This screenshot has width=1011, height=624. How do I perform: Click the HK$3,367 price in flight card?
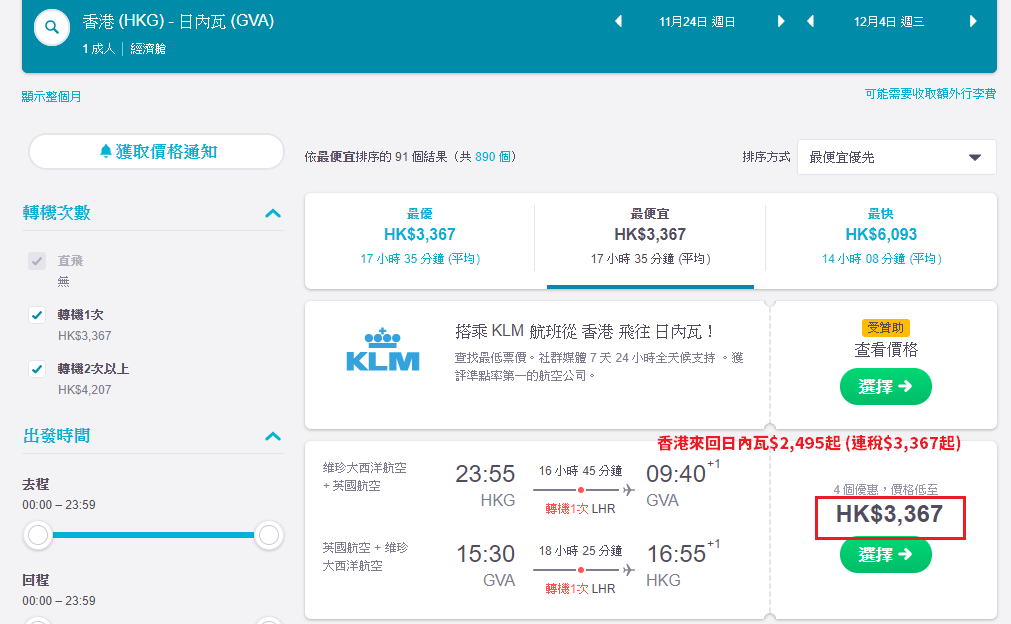(x=889, y=514)
